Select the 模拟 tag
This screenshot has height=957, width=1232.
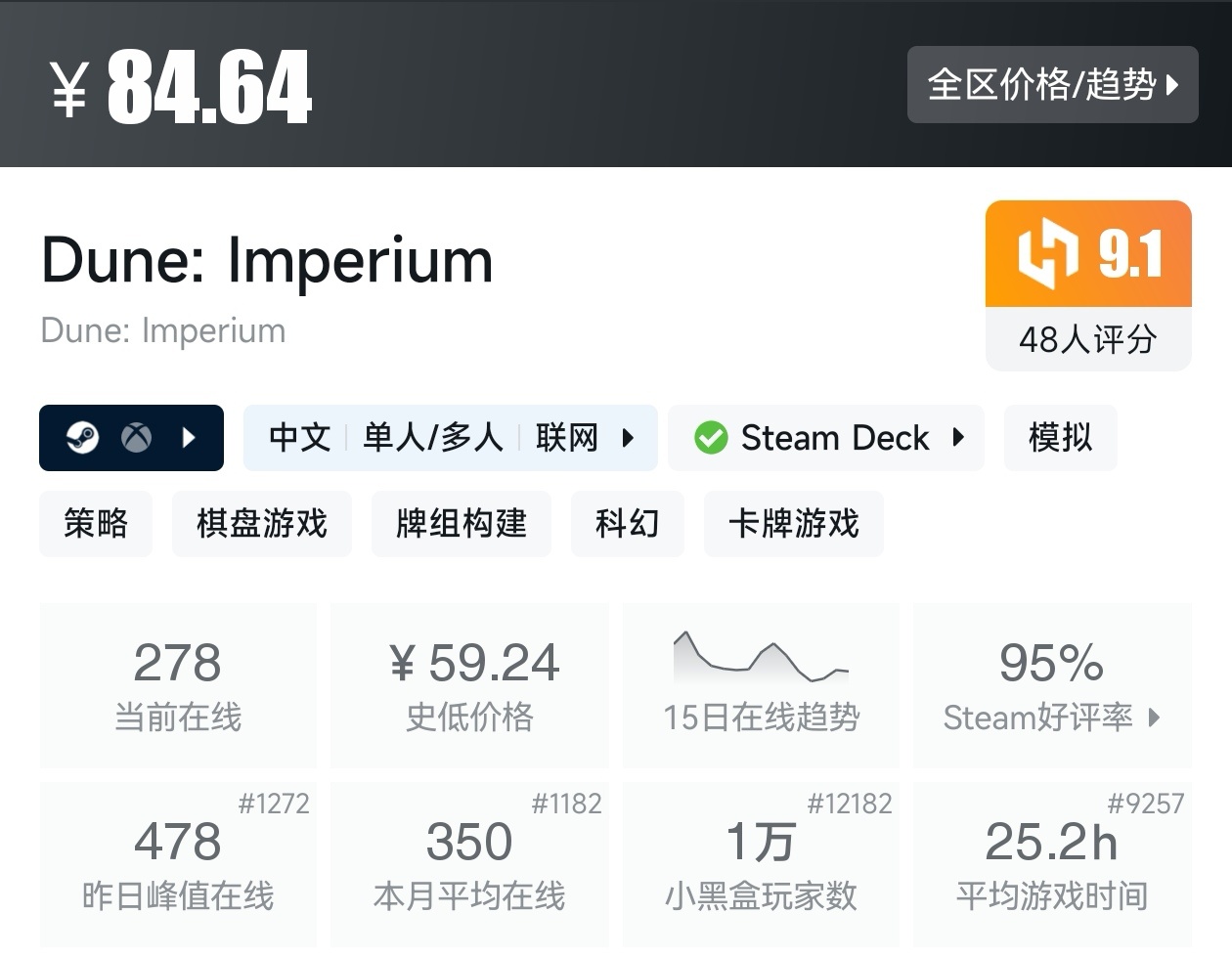pyautogui.click(x=1060, y=438)
